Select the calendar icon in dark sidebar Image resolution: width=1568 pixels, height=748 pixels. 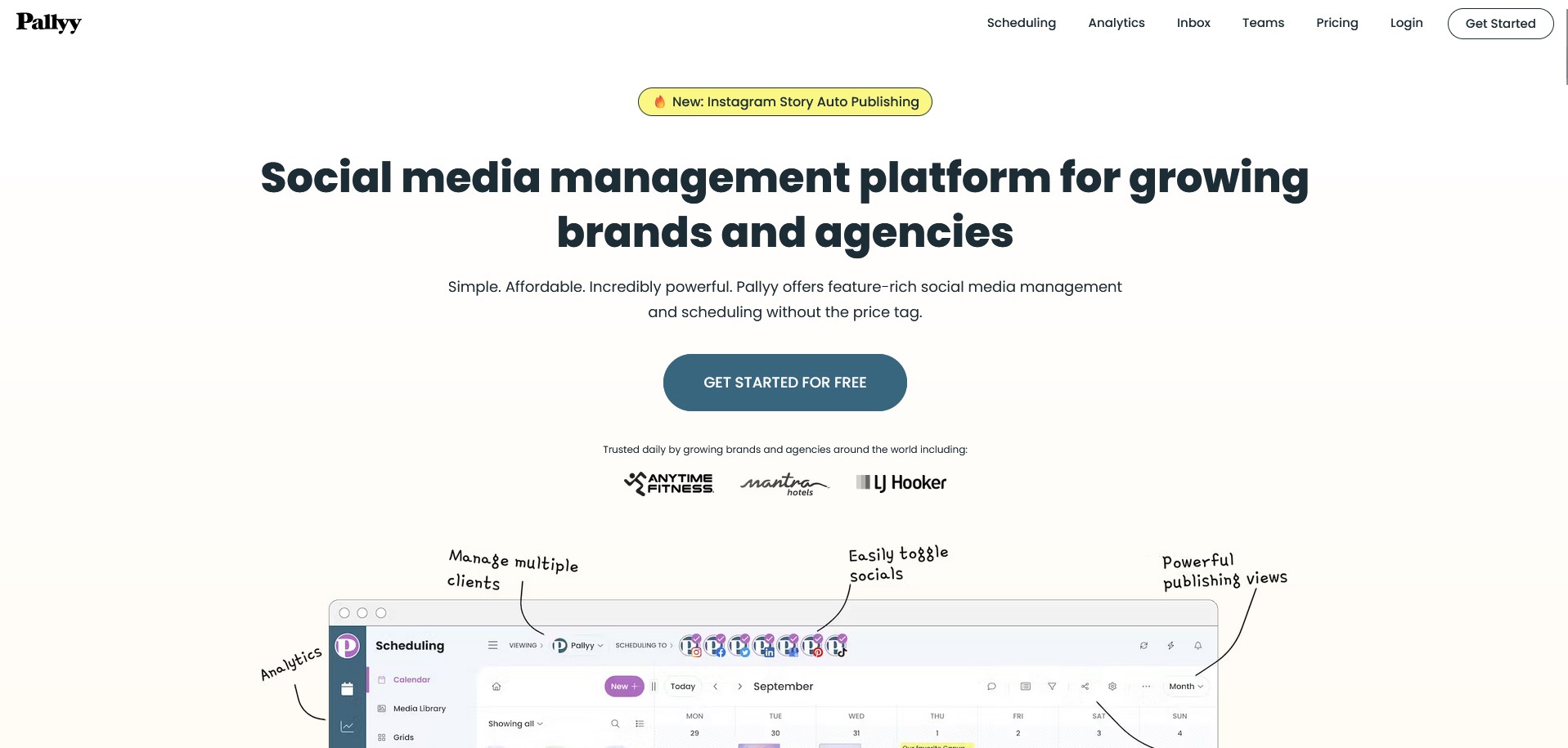click(347, 689)
